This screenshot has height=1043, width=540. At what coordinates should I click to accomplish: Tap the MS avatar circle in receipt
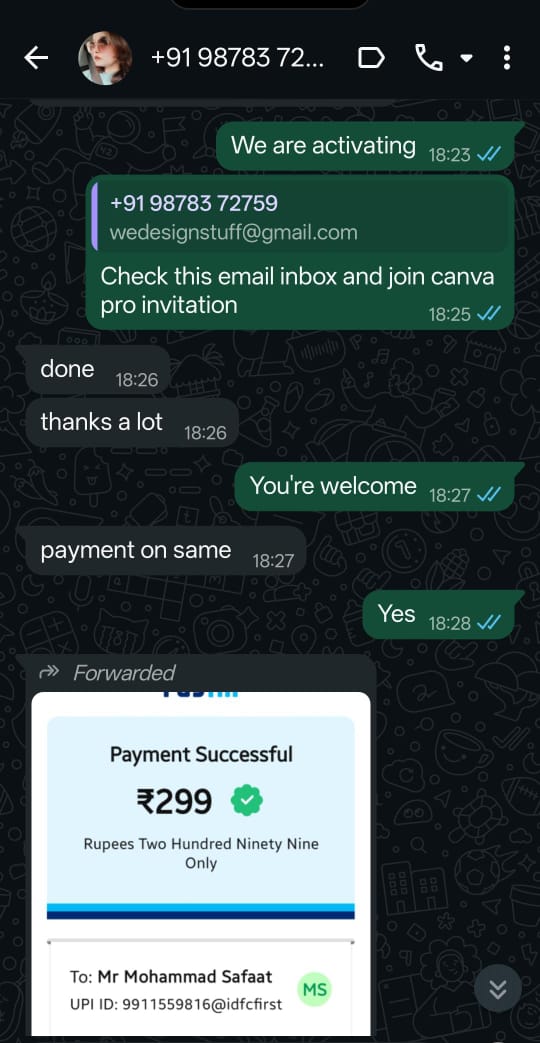click(x=315, y=989)
